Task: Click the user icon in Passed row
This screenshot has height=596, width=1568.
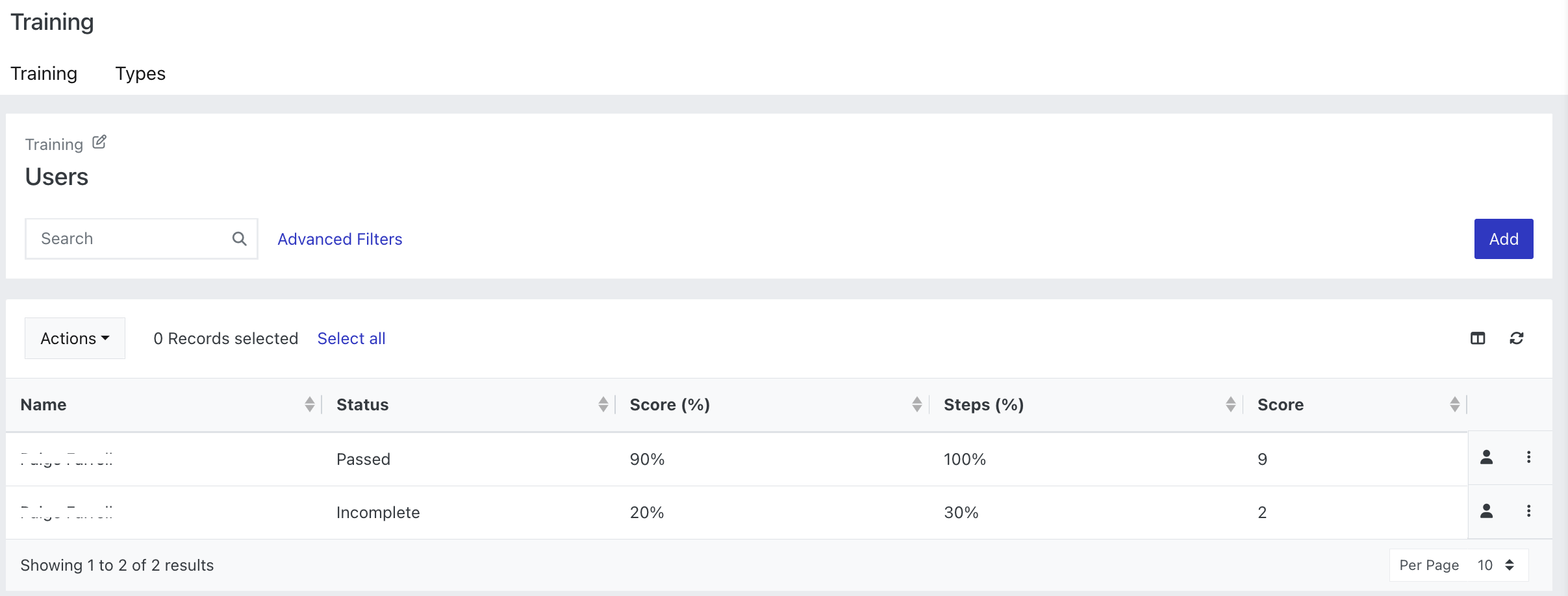Action: click(1486, 458)
